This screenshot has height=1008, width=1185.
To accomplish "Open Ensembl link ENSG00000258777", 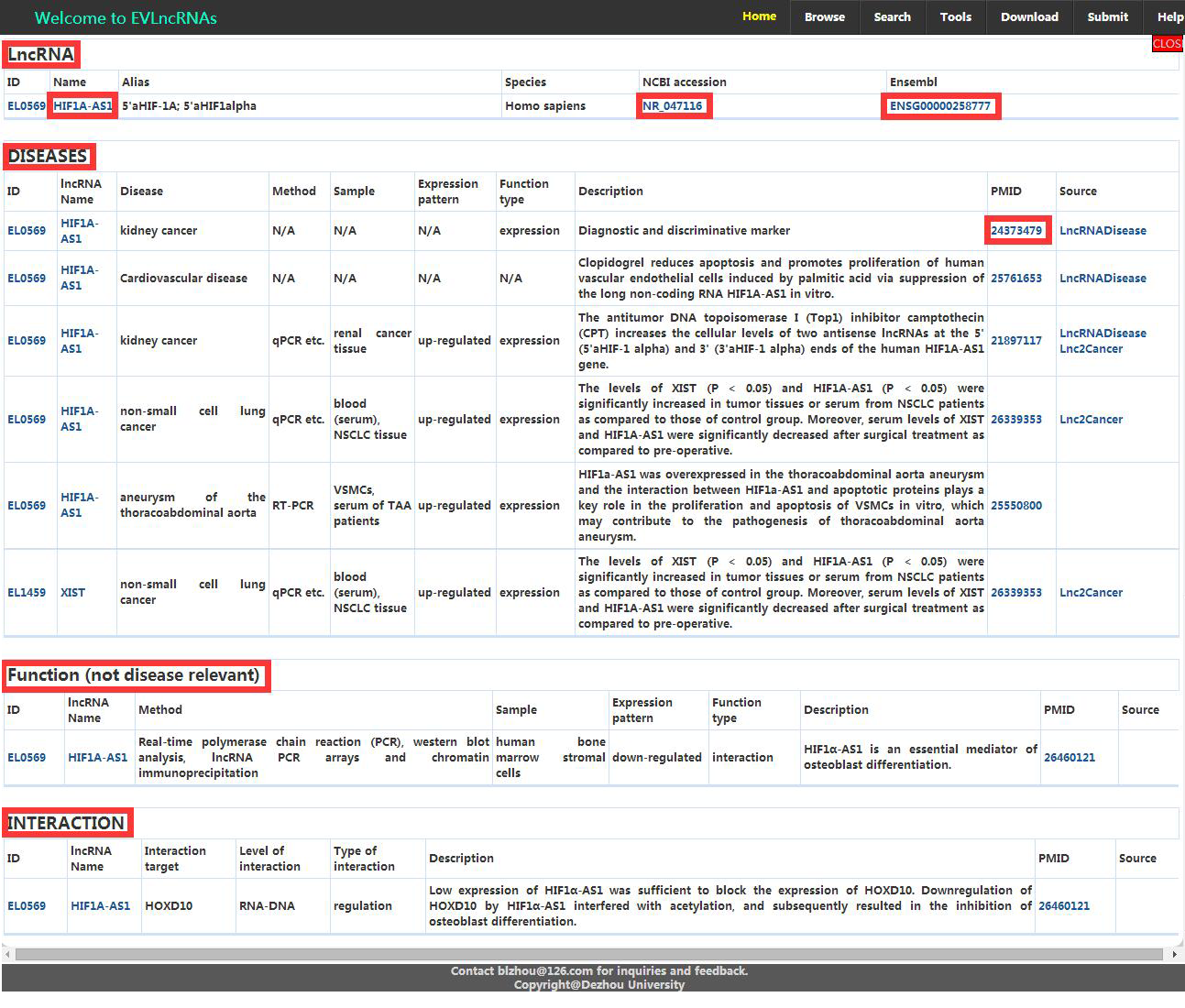I will pyautogui.click(x=940, y=105).
